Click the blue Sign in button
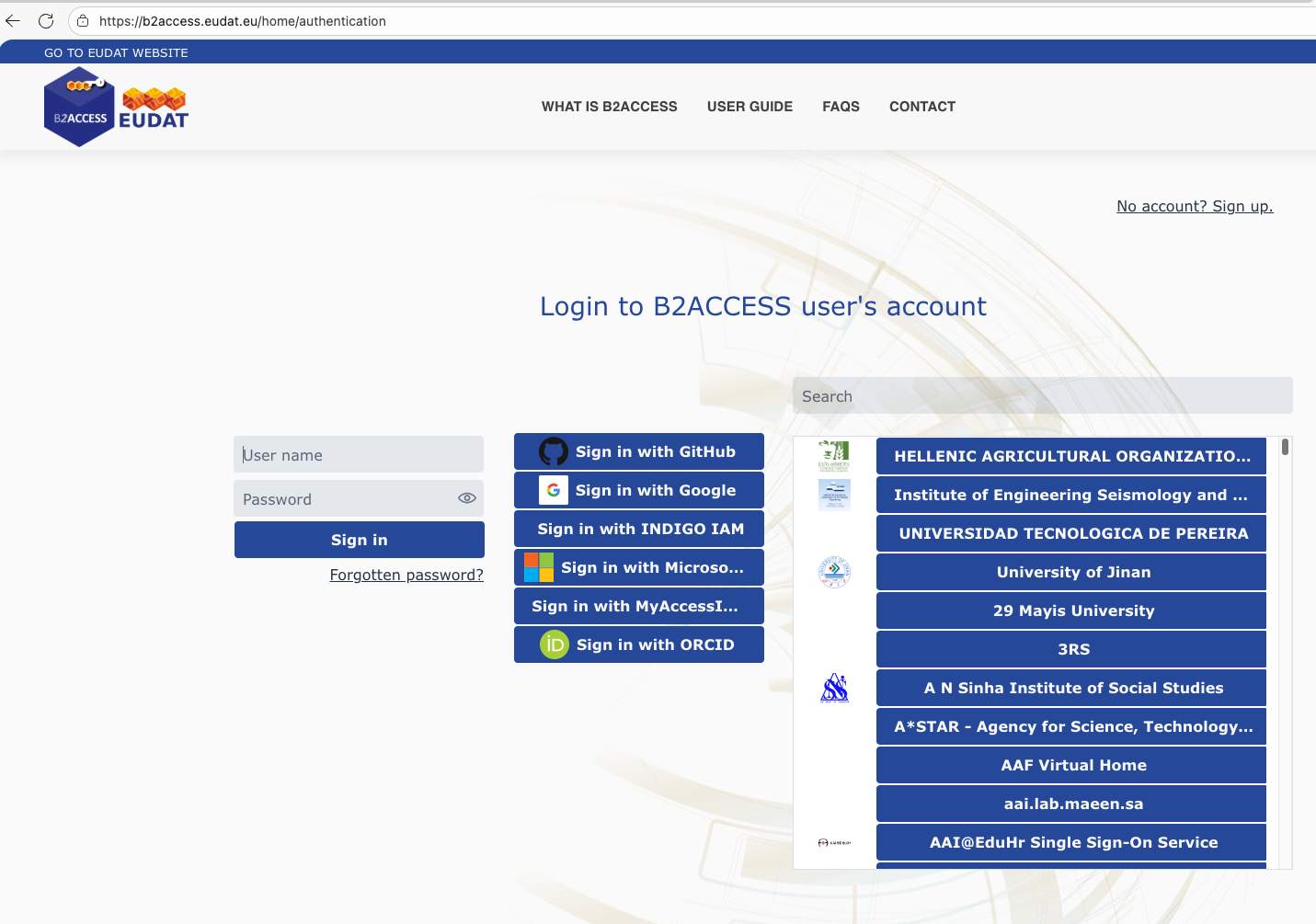The image size is (1316, 924). [360, 540]
